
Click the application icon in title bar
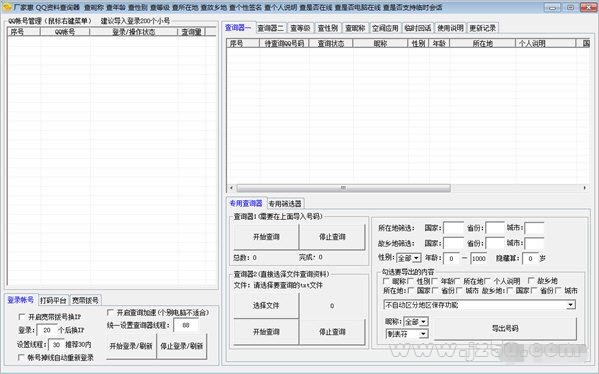coord(6,7)
